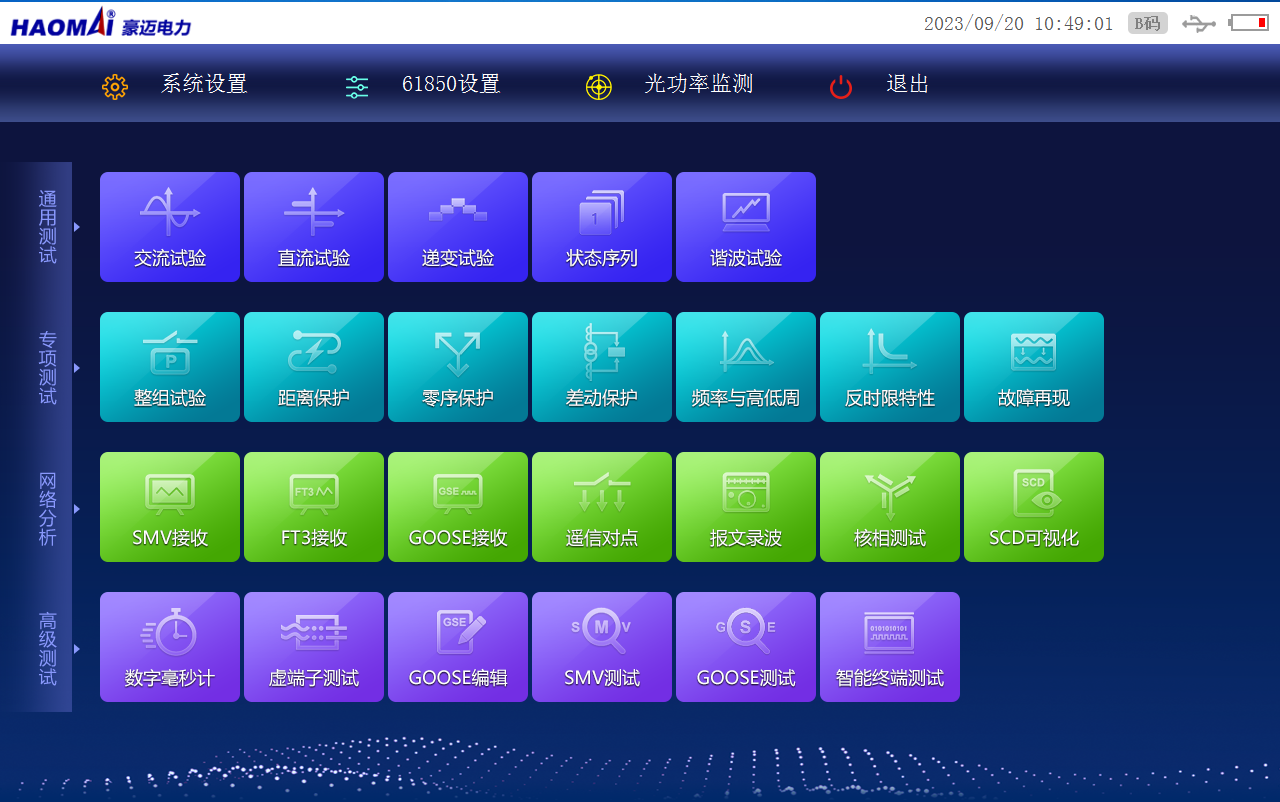Select the 距离保护 distance protection test
Screen dimensions: 1280x802
point(314,367)
